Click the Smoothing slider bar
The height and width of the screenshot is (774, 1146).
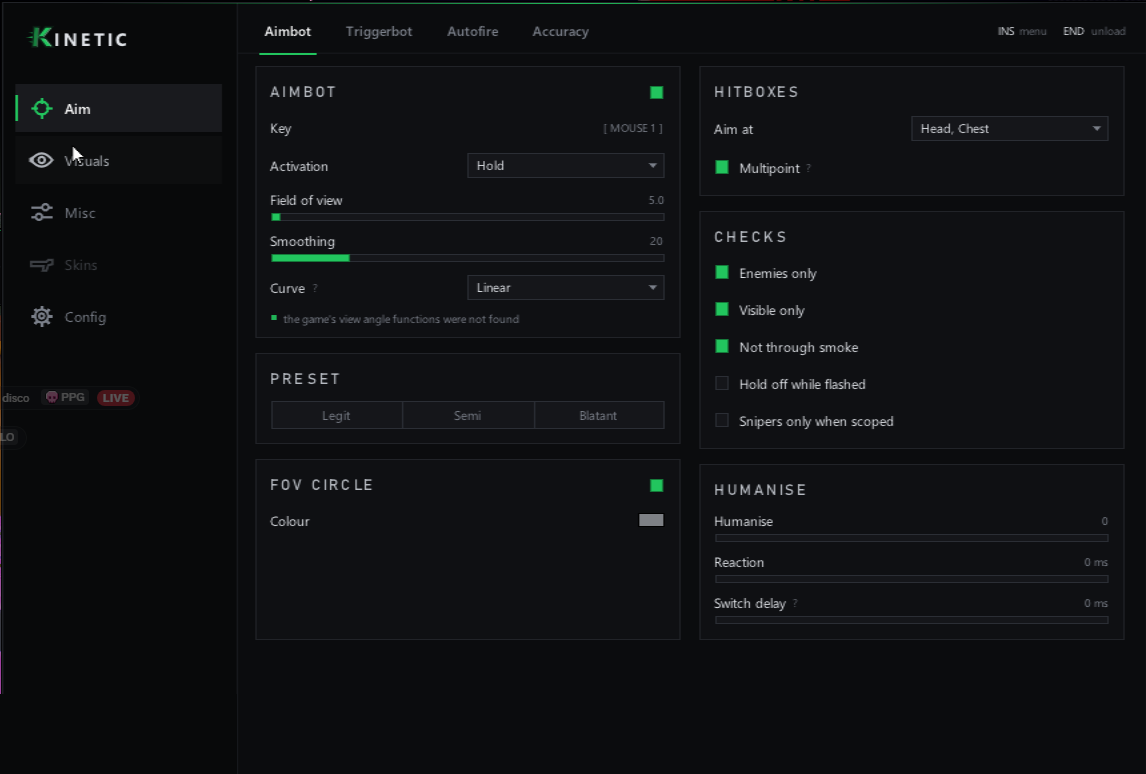tap(468, 258)
